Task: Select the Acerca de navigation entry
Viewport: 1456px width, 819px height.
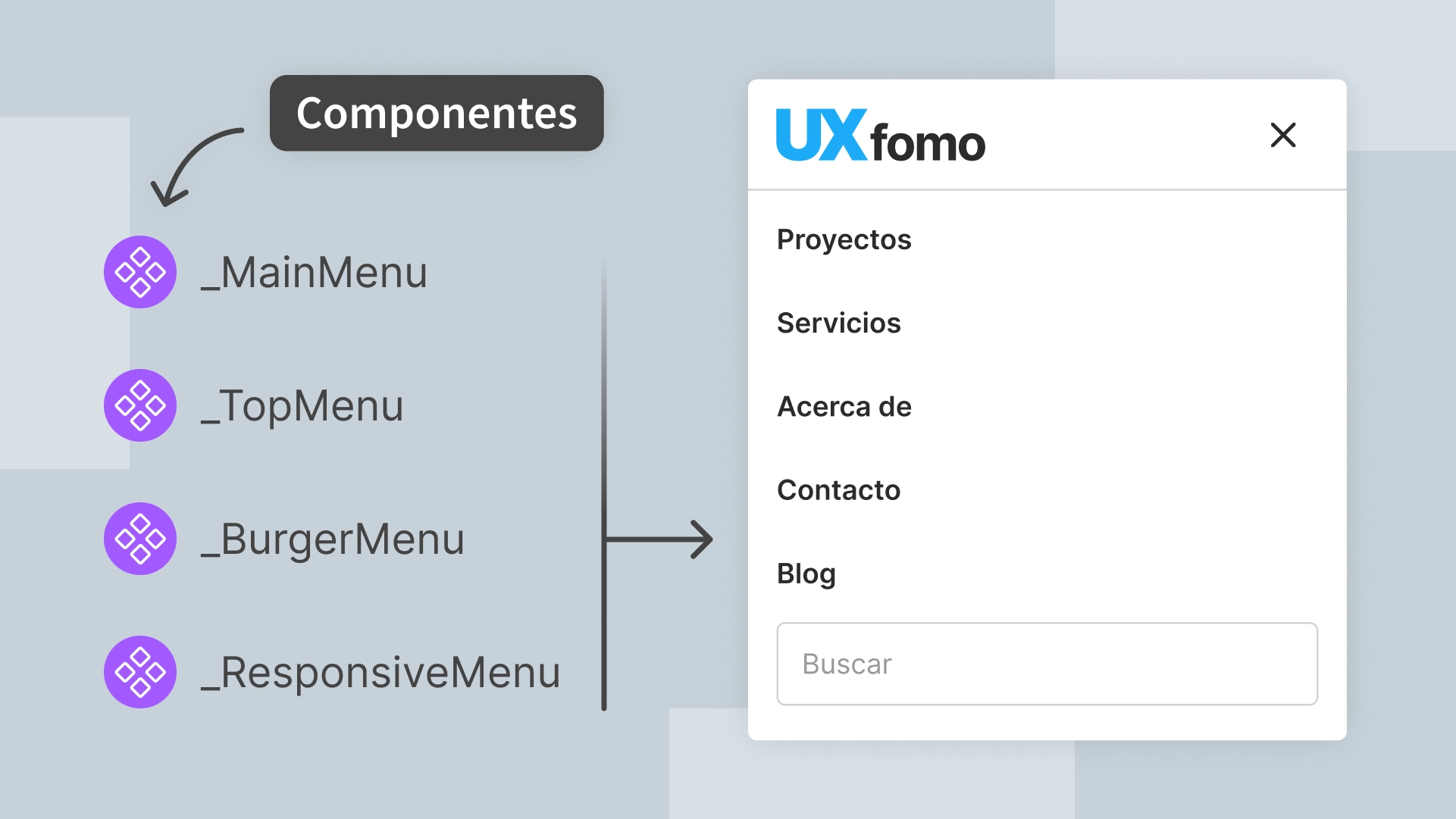Action: point(844,406)
